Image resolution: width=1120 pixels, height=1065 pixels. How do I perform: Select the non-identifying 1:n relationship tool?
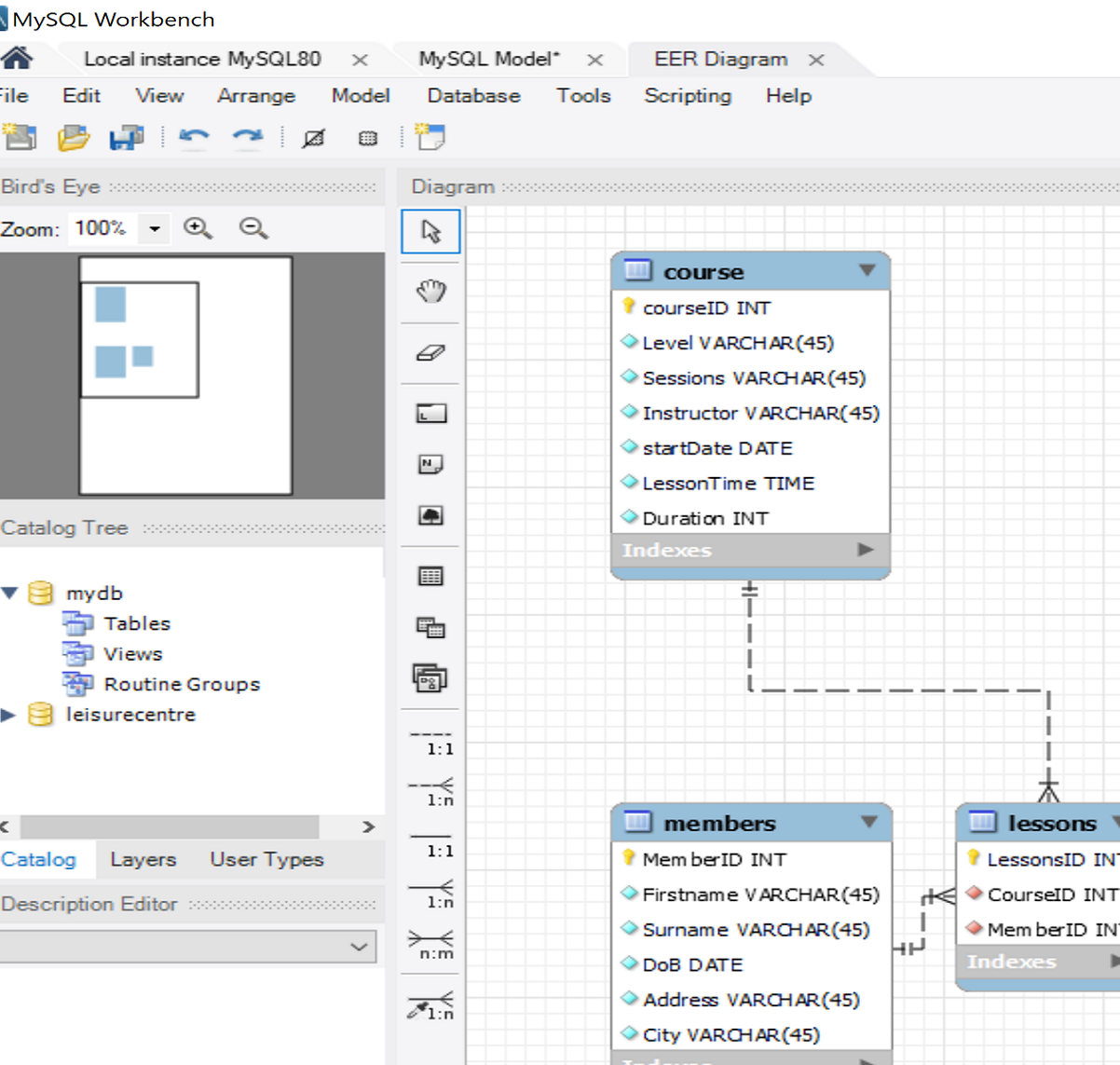tap(431, 793)
